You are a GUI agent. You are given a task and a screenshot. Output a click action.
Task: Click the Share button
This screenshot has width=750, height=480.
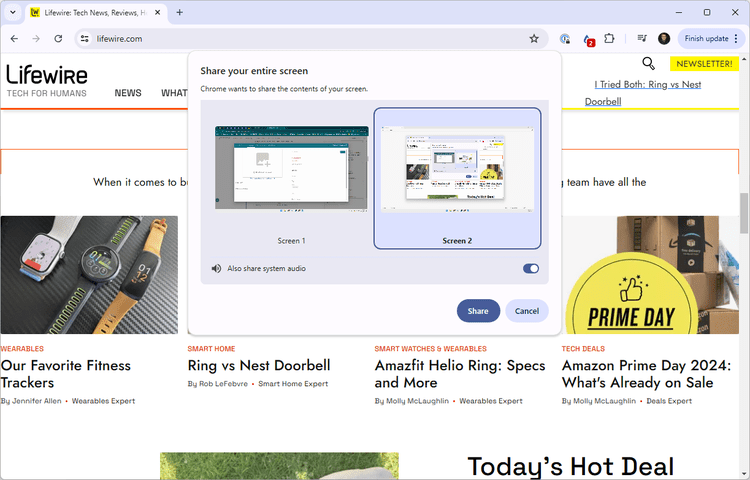coord(478,311)
